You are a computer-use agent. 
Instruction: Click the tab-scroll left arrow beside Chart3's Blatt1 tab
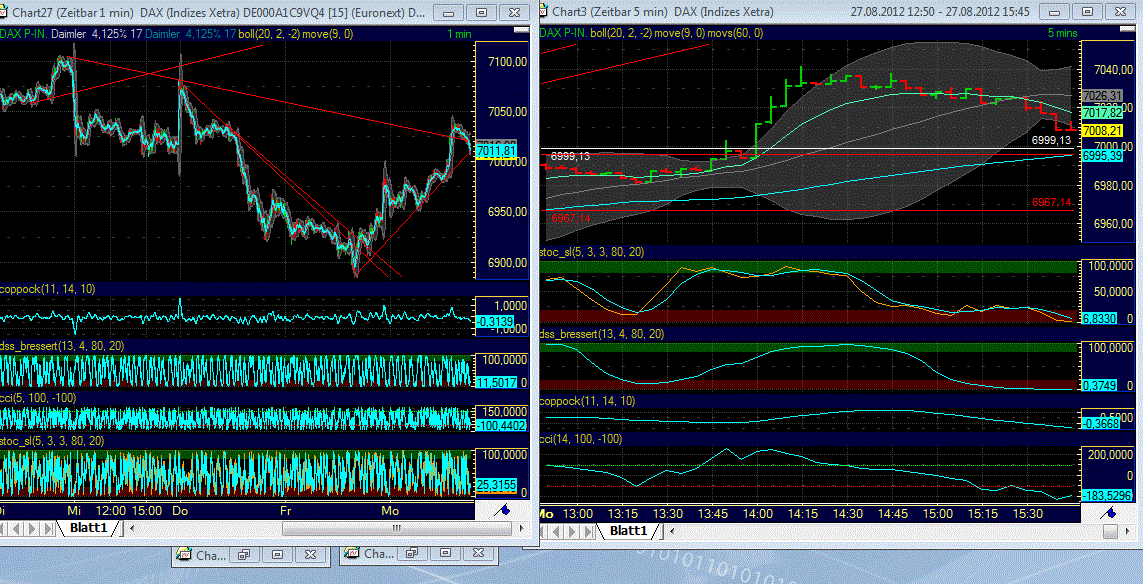[671, 531]
